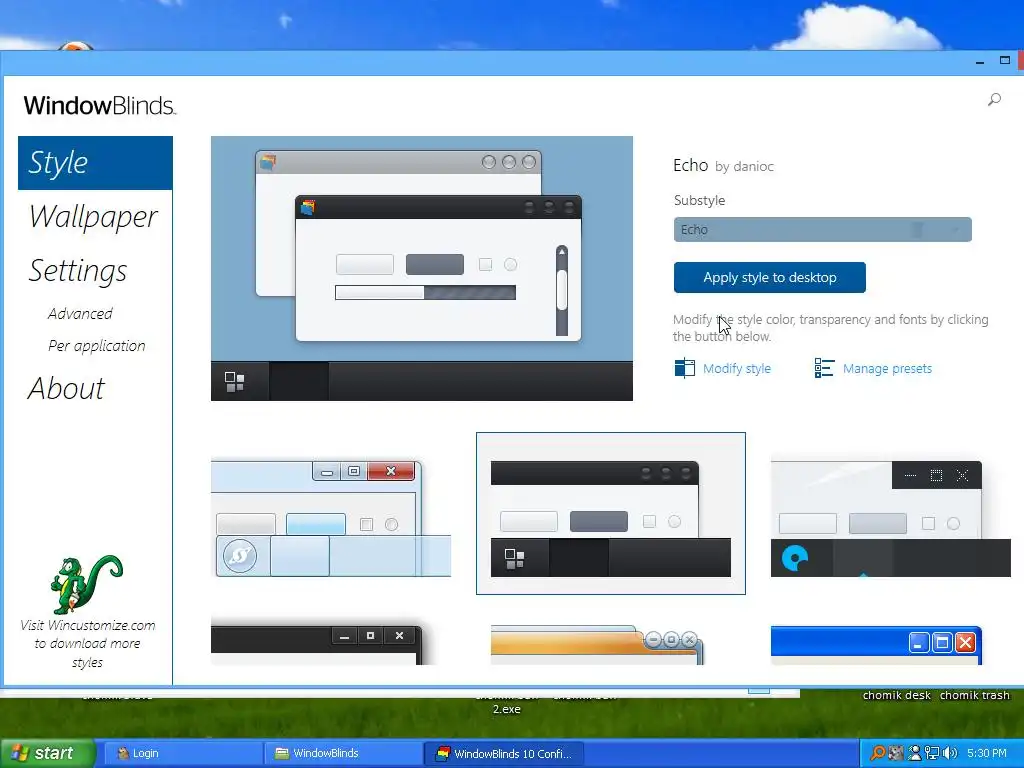1024x768 pixels.
Task: Select the light blue Aero-like style thumbnail
Action: [x=331, y=518]
